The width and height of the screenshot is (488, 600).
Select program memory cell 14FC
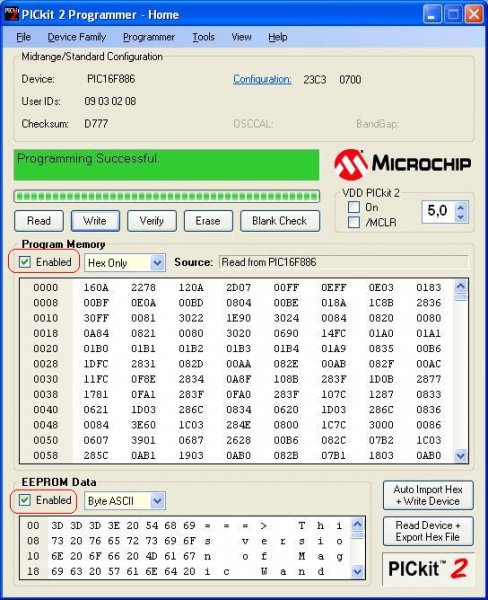pos(333,333)
